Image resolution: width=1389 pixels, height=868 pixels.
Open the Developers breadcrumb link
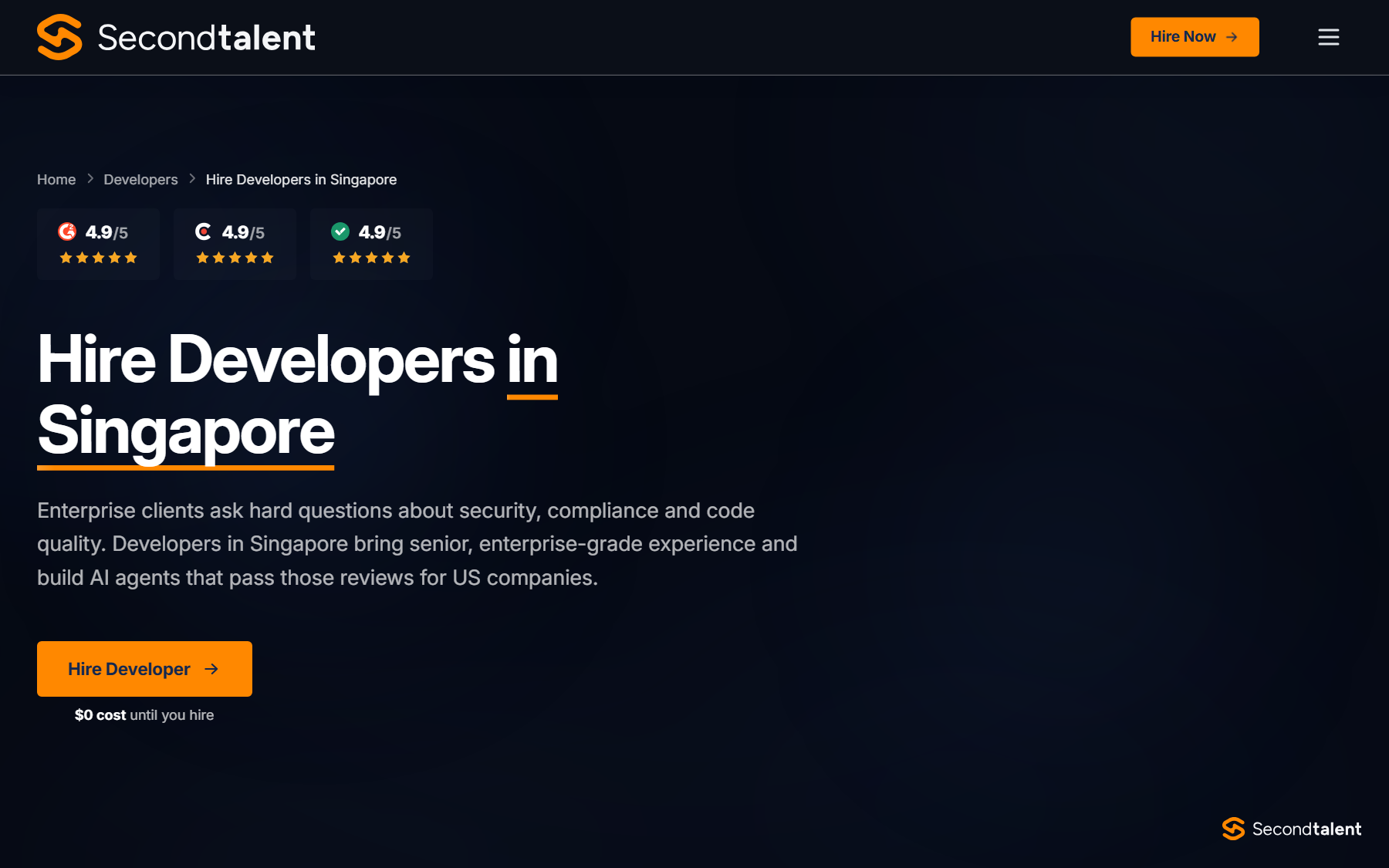pyautogui.click(x=140, y=180)
